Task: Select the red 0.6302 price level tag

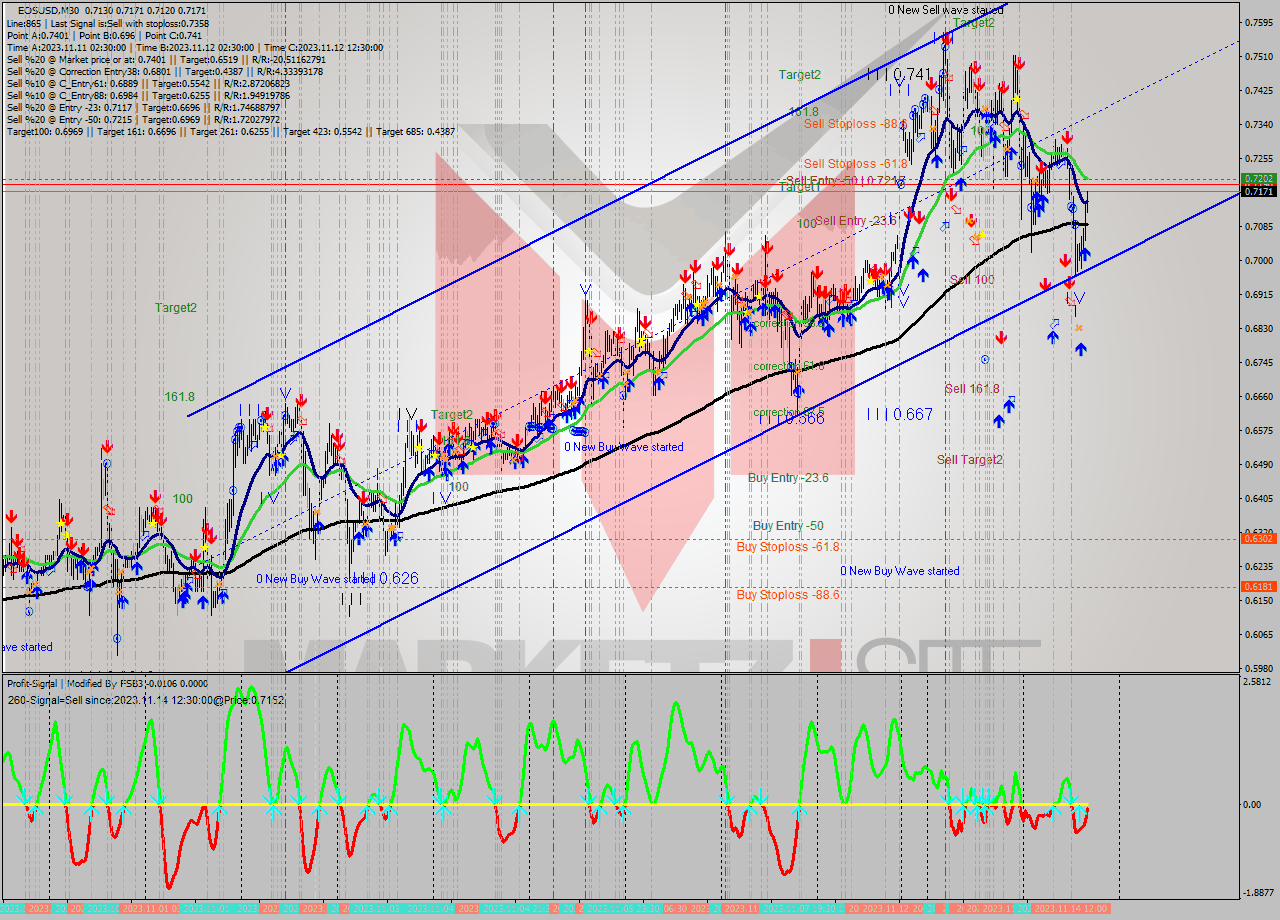Action: tap(1257, 538)
